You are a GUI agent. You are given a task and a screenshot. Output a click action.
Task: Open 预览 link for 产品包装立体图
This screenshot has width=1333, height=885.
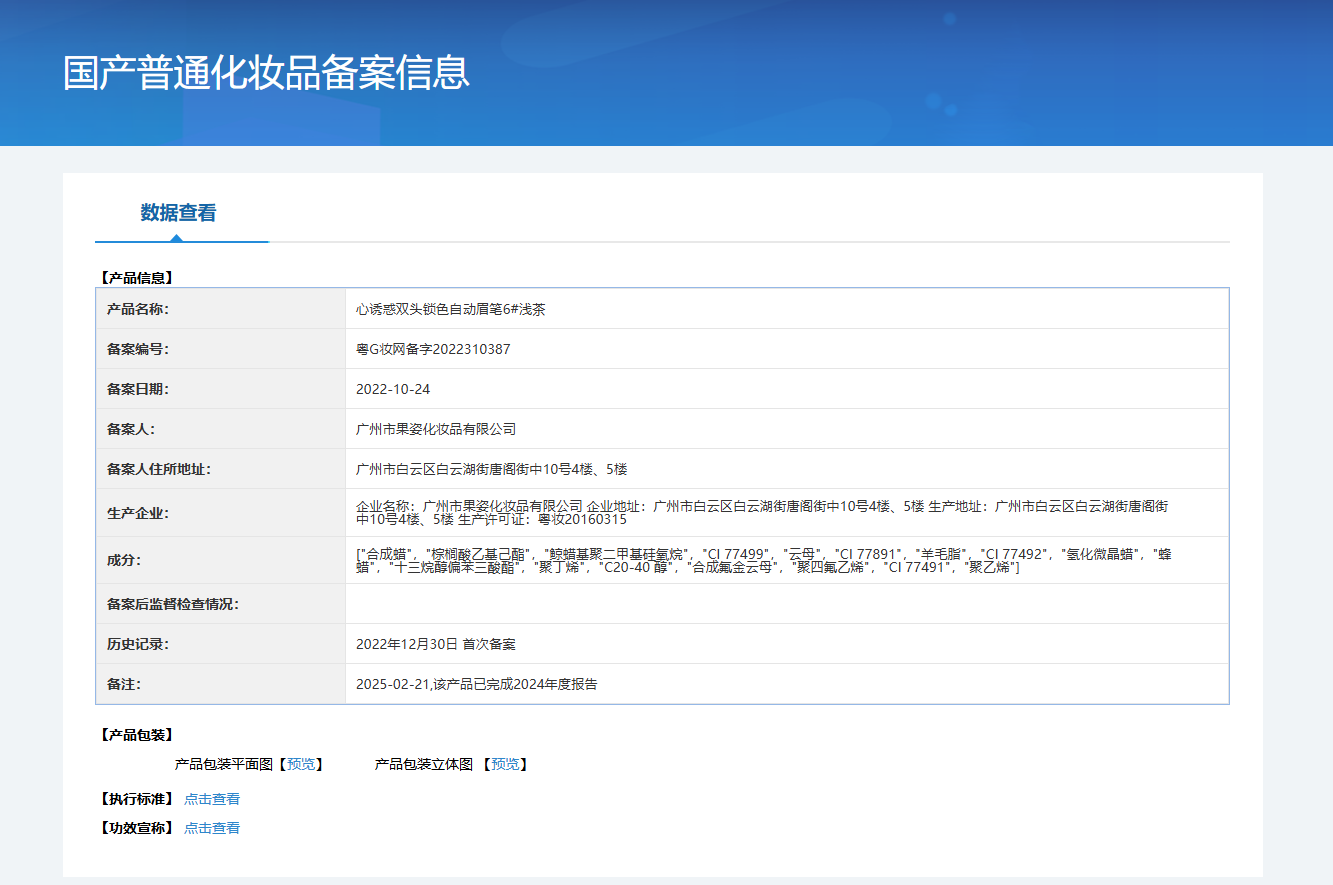505,764
